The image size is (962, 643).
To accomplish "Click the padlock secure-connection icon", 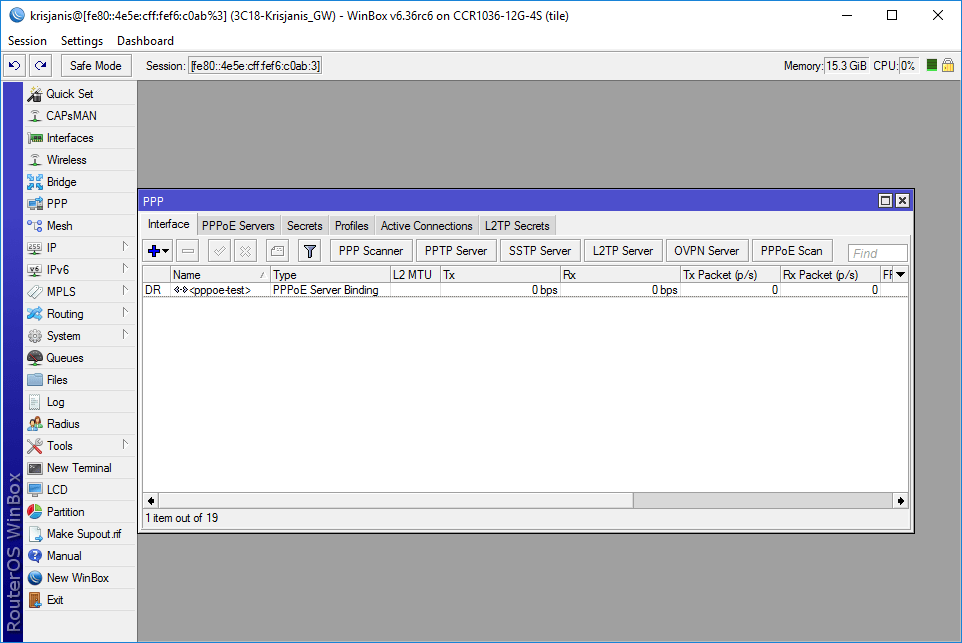I will coord(947,65).
